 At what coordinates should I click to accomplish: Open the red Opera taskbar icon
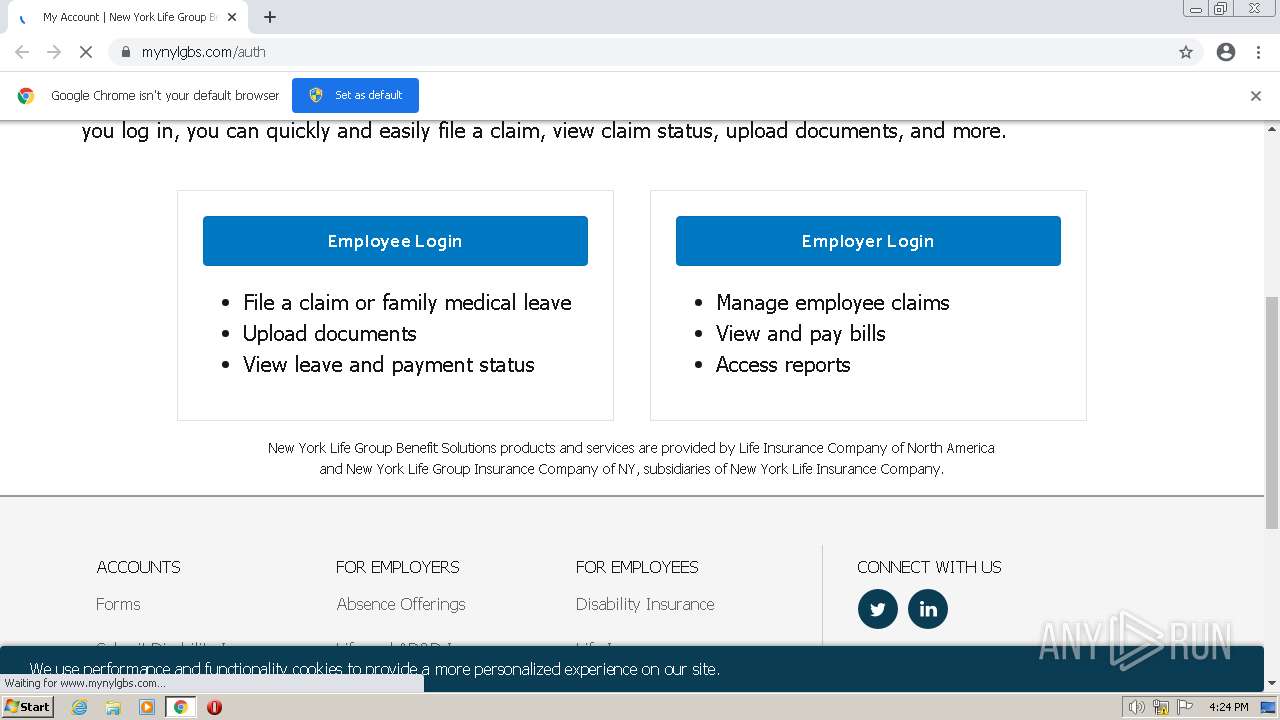coord(214,707)
